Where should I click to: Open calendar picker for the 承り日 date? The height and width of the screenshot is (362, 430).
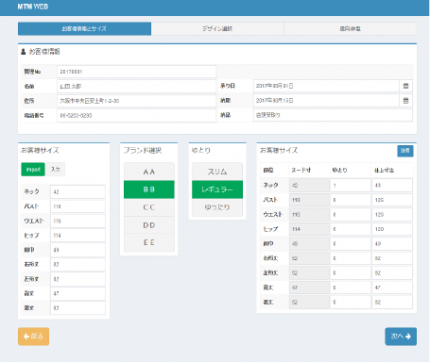(x=406, y=86)
